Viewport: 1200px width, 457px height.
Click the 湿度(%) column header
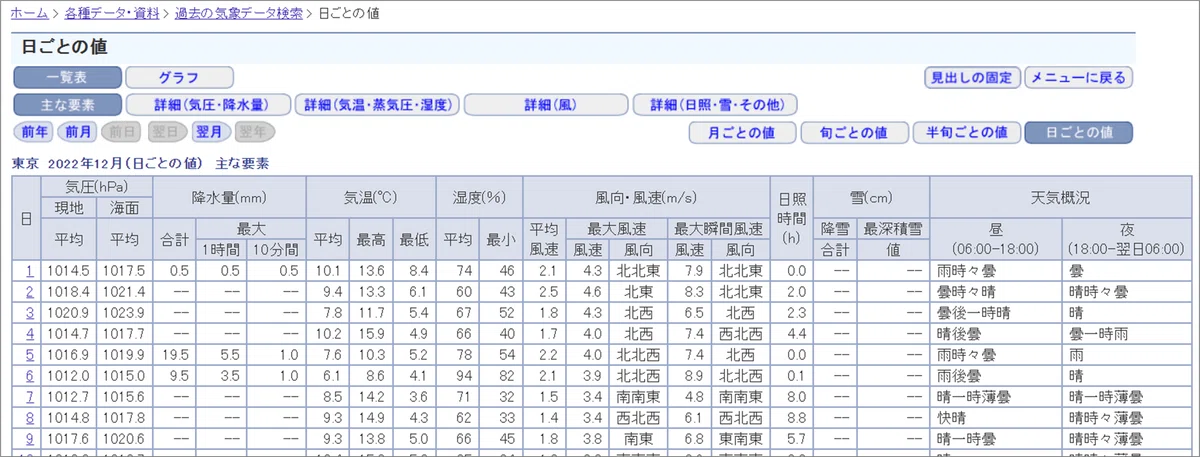479,198
